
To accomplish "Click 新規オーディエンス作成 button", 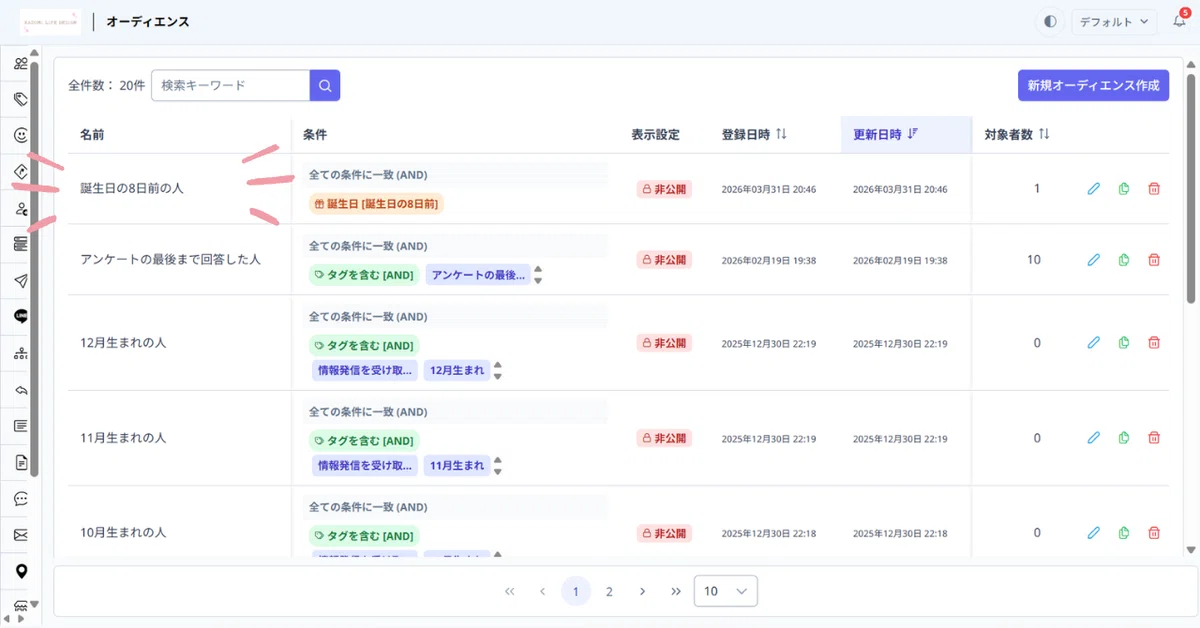I will (x=1093, y=86).
